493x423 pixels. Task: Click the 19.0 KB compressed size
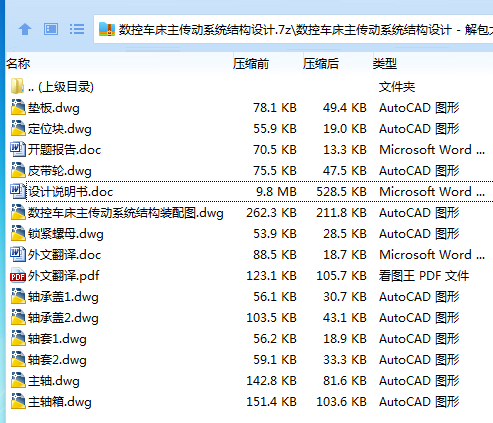(x=345, y=129)
